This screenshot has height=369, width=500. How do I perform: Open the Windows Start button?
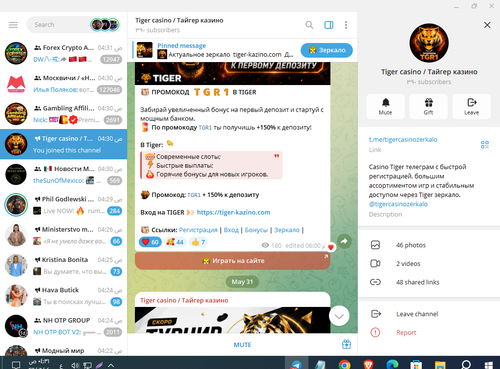489,364
